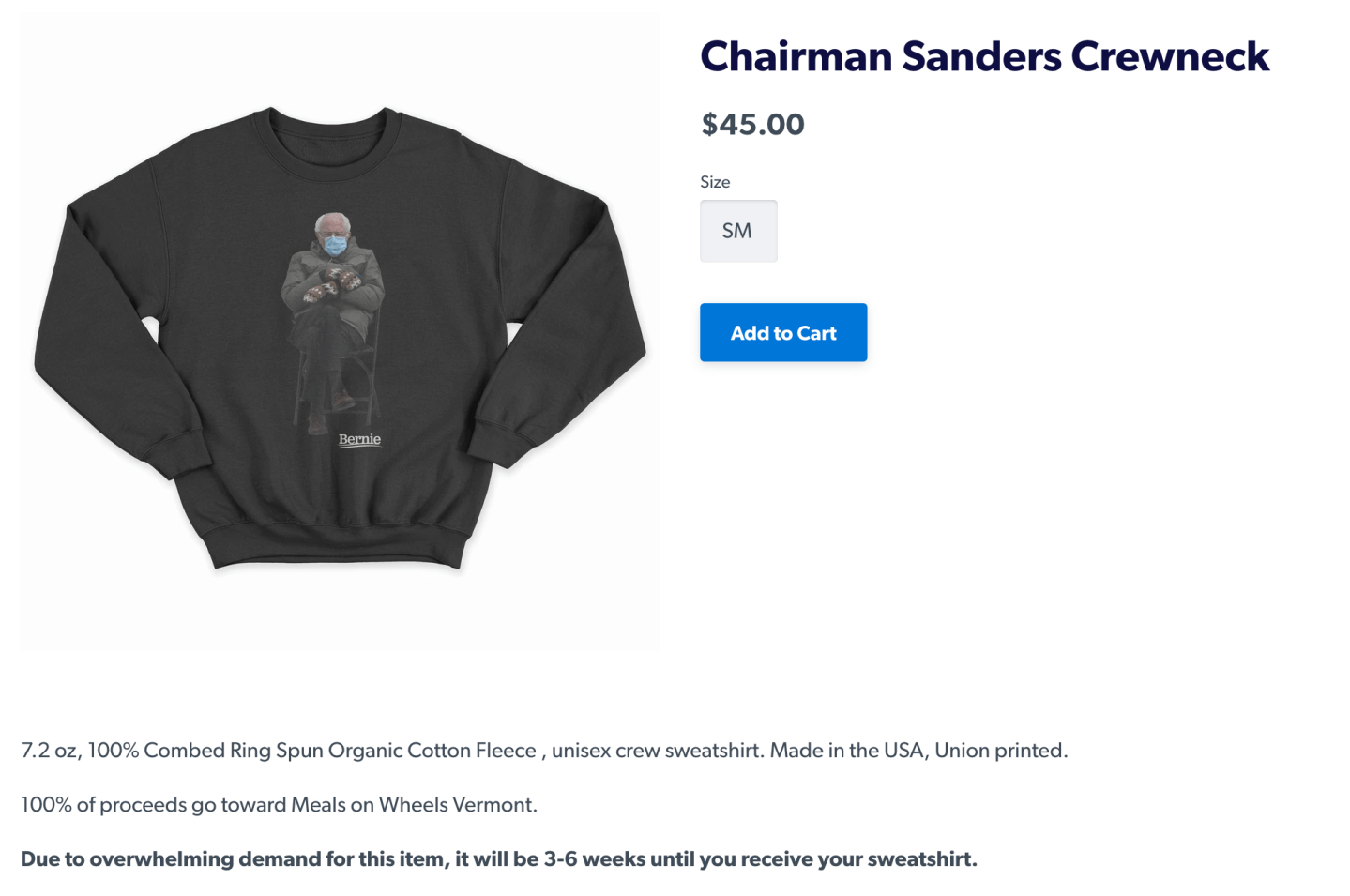Click the Chairman Sanders Crewneck title
1350x896 pixels.
(x=984, y=56)
